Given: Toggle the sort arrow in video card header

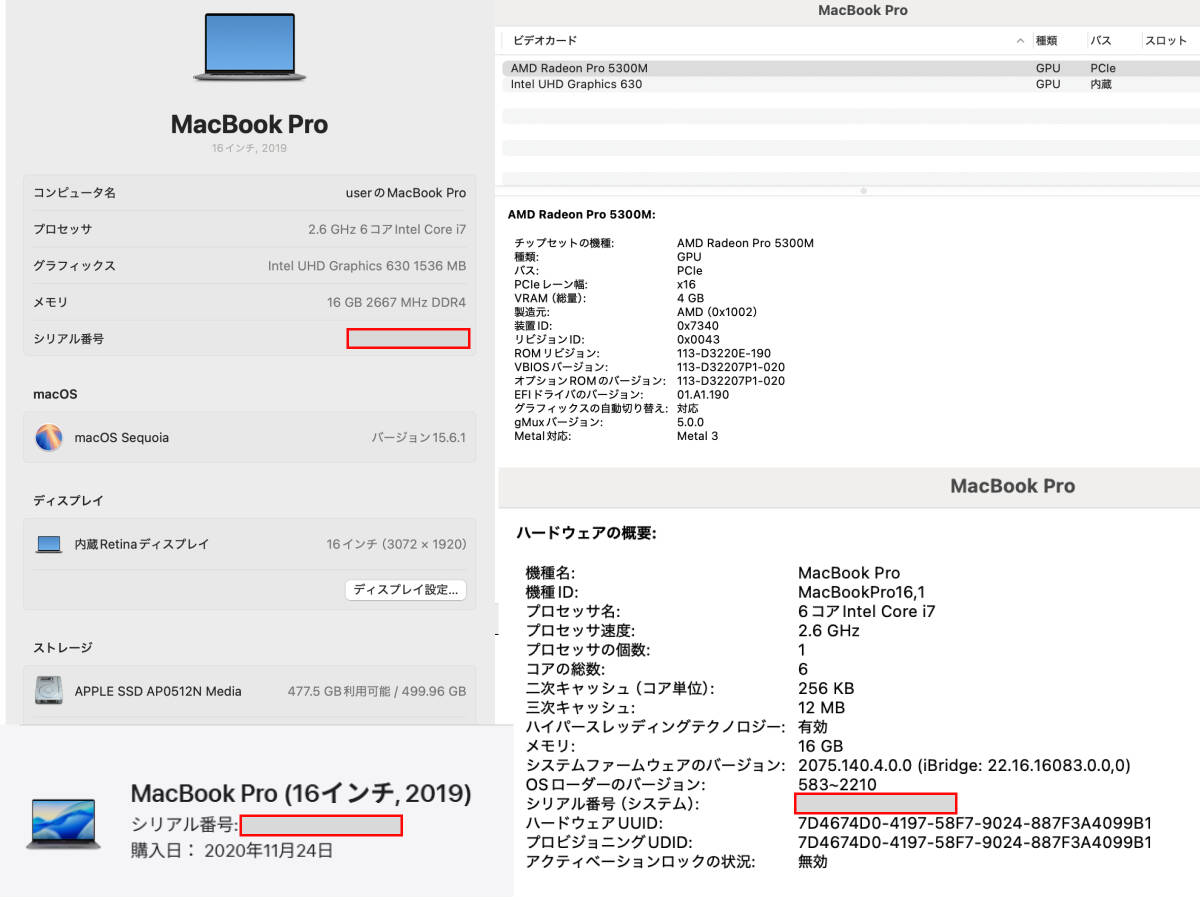Looking at the screenshot, I should (x=1020, y=41).
